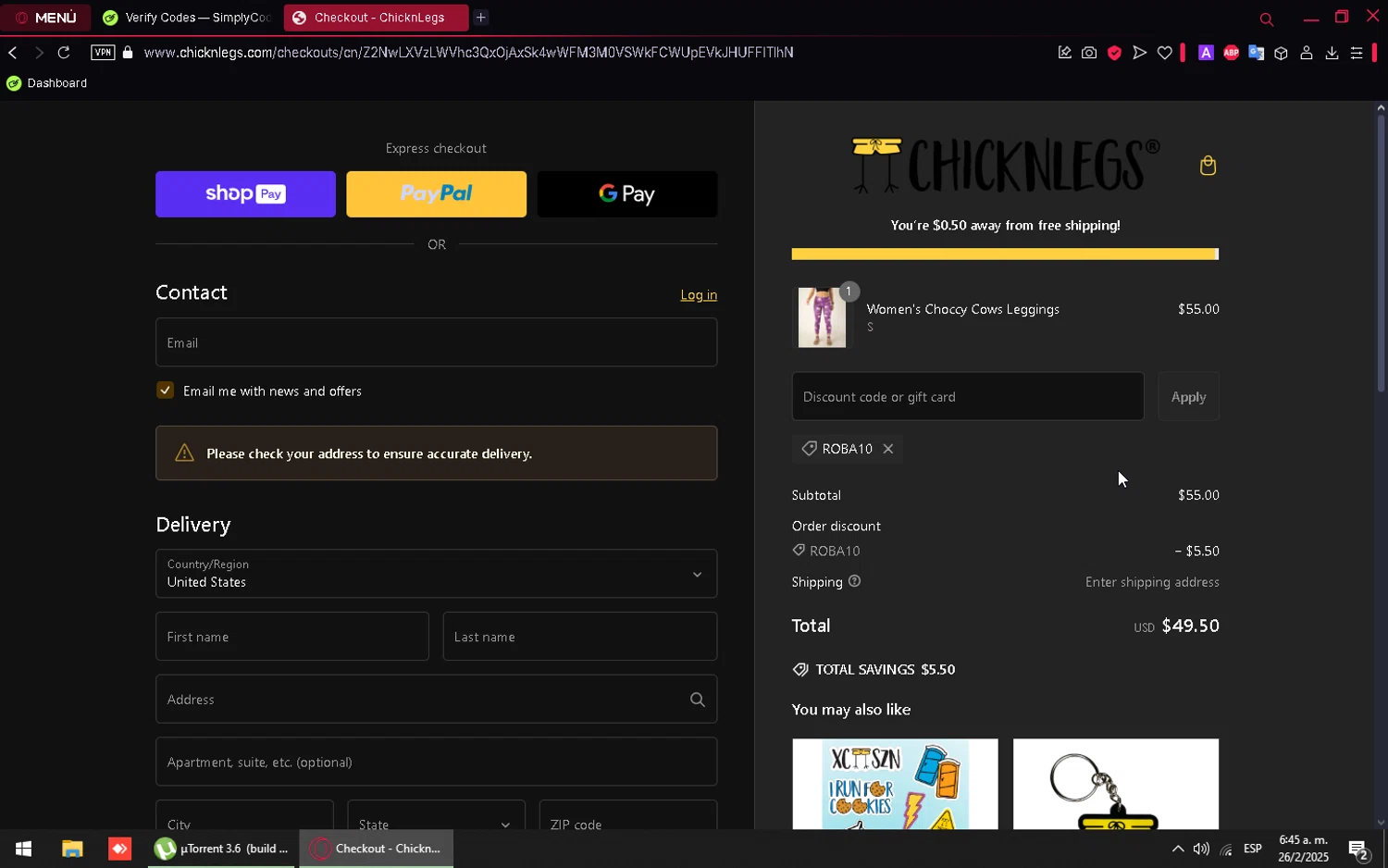Screen dimensions: 1388x868
Task: Open the Google Translate extension
Action: point(1256,53)
